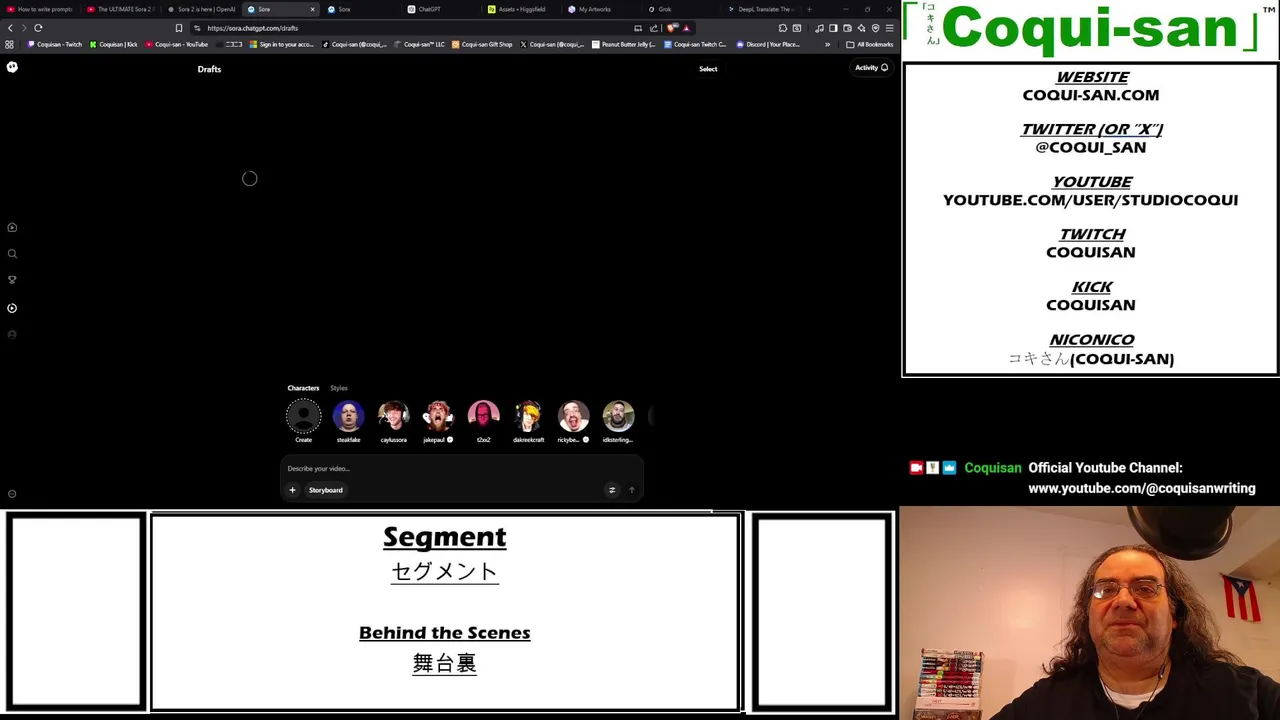Open the drafts icon in Sora sidebar
Image resolution: width=1280 pixels, height=720 pixels.
click(x=12, y=308)
